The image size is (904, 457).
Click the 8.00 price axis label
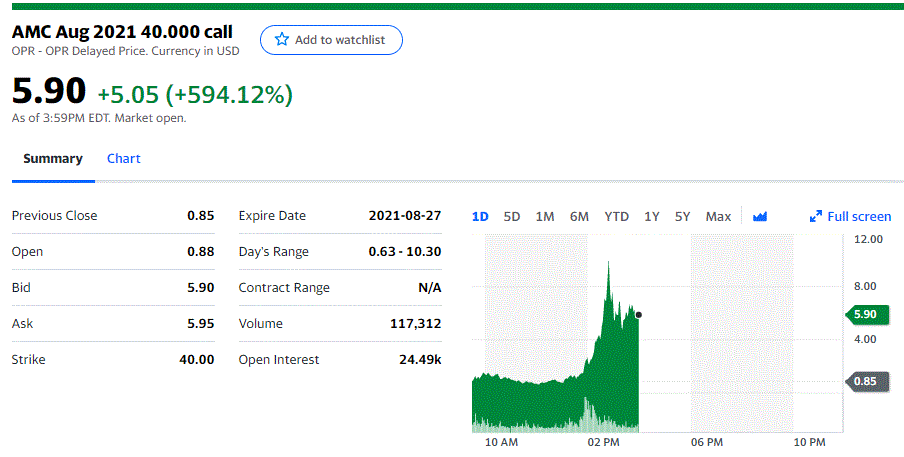coord(865,286)
